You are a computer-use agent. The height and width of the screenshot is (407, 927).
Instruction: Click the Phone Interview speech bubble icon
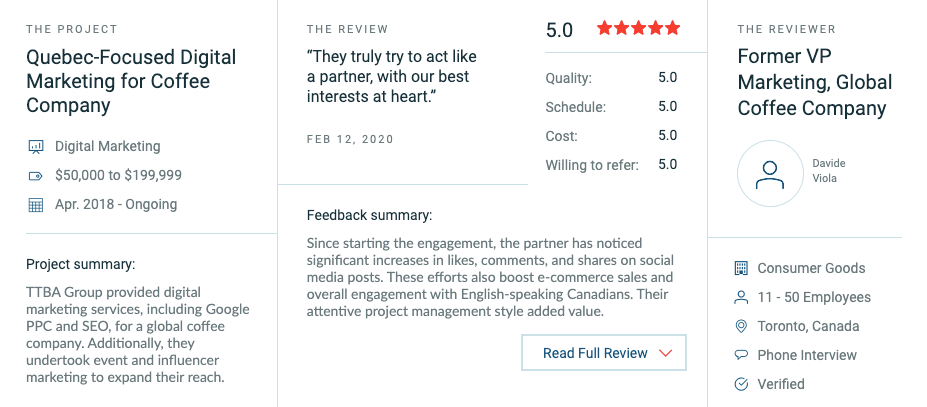click(741, 355)
